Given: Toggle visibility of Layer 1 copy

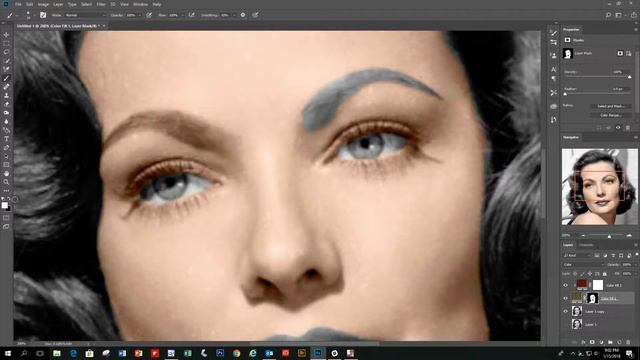Looking at the screenshot, I should click(x=566, y=311).
